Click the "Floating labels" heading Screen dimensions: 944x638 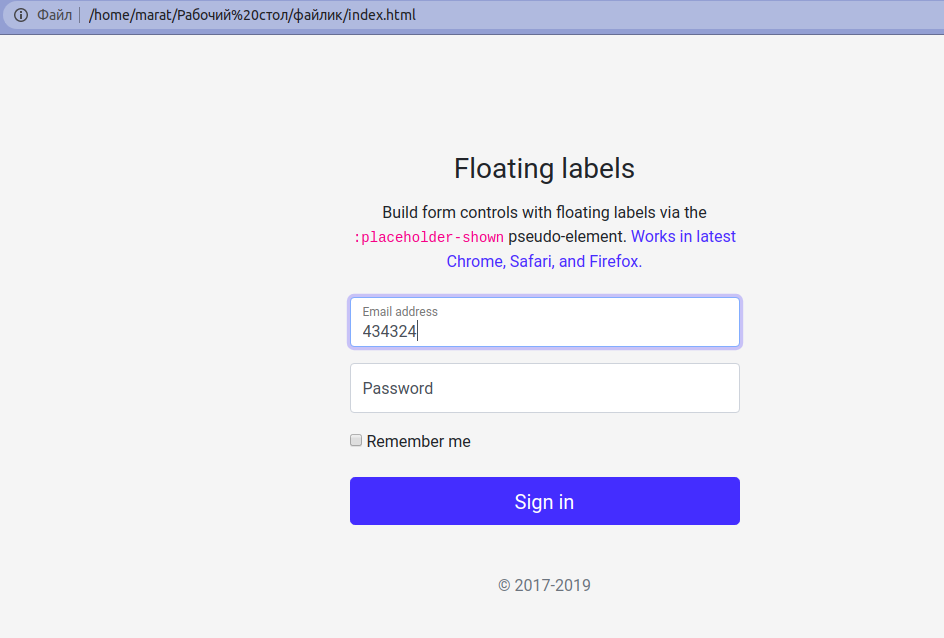544,169
